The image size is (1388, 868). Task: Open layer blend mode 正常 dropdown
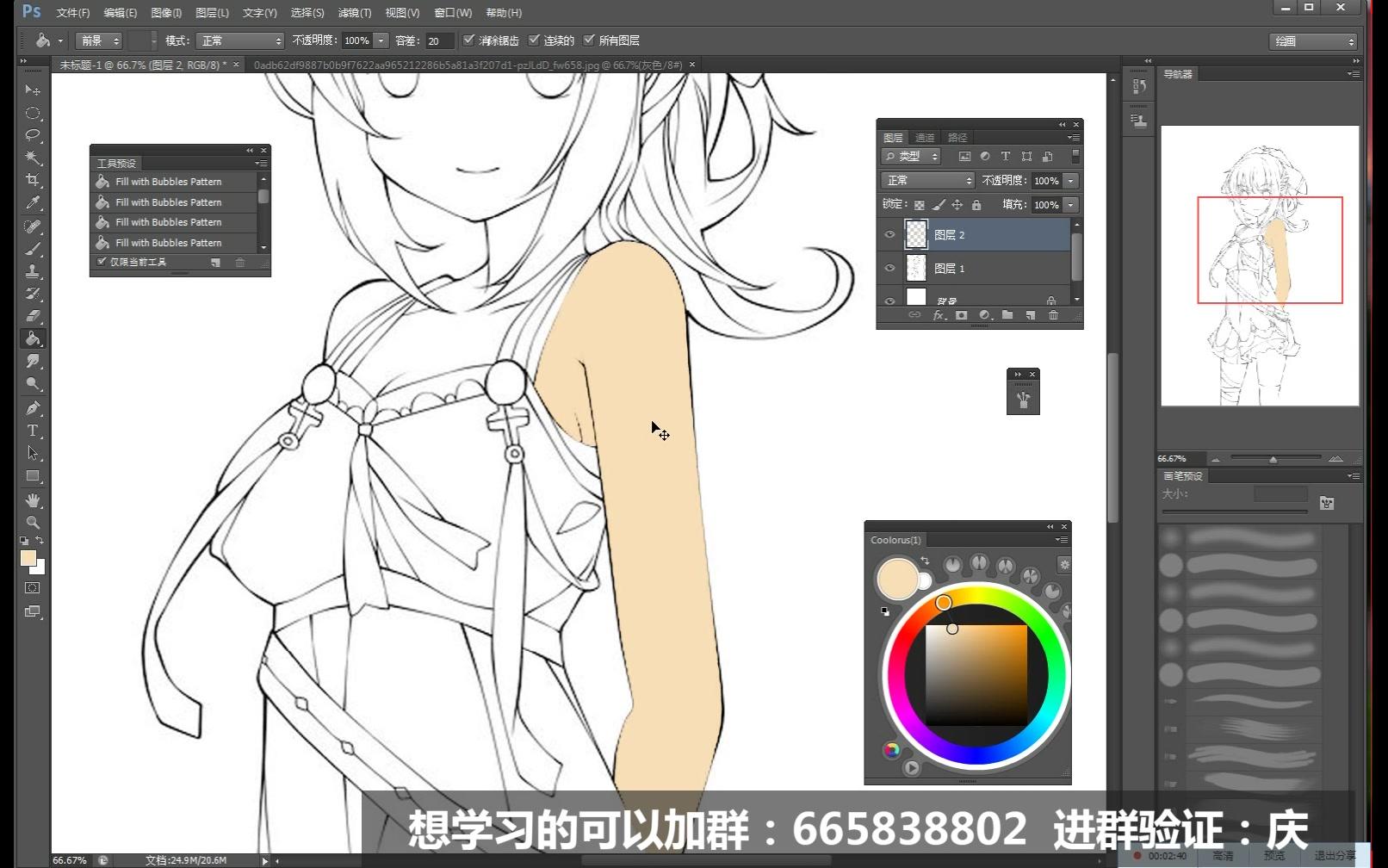pyautogui.click(x=927, y=180)
